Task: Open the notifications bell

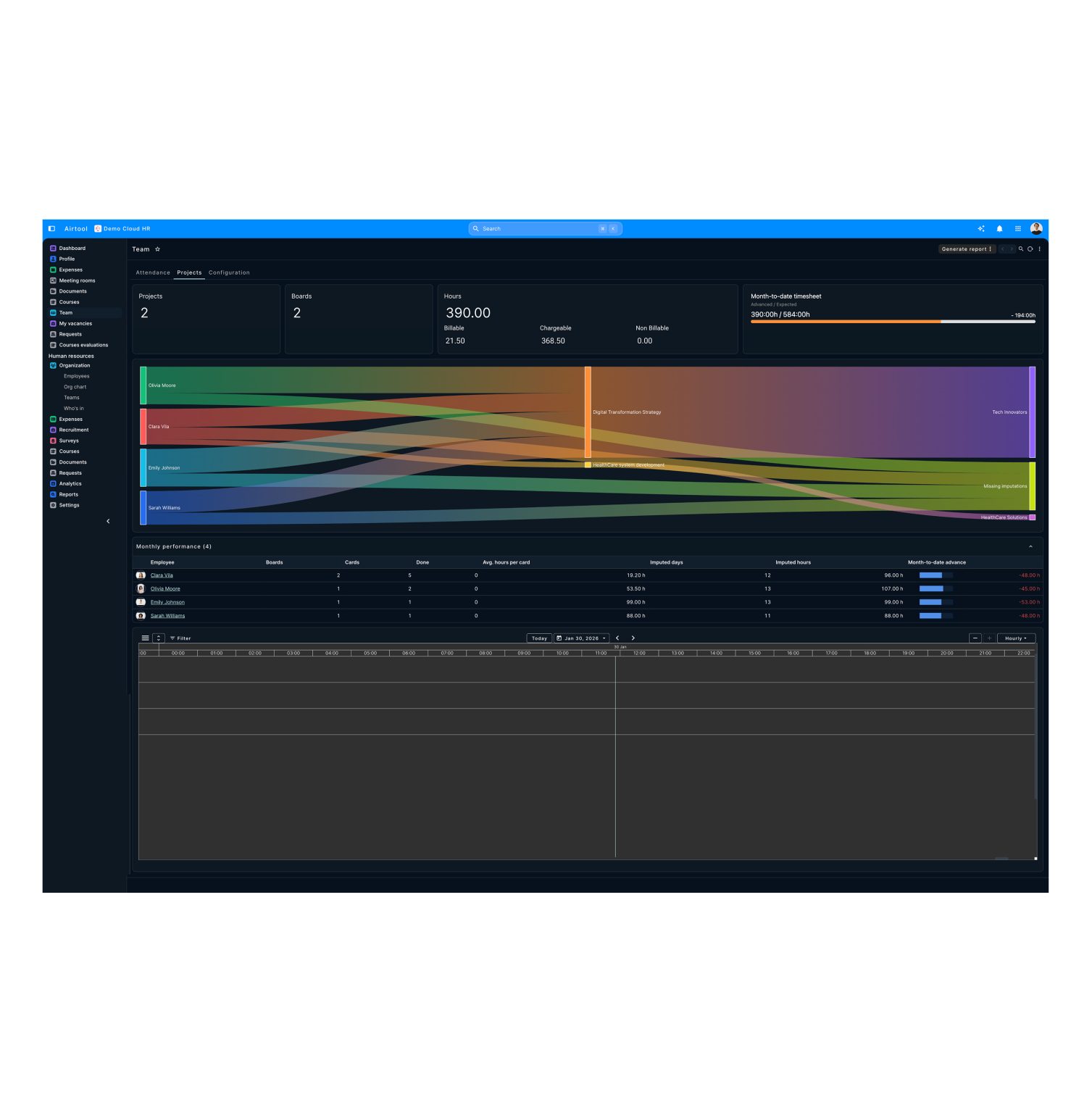Action: 999,229
